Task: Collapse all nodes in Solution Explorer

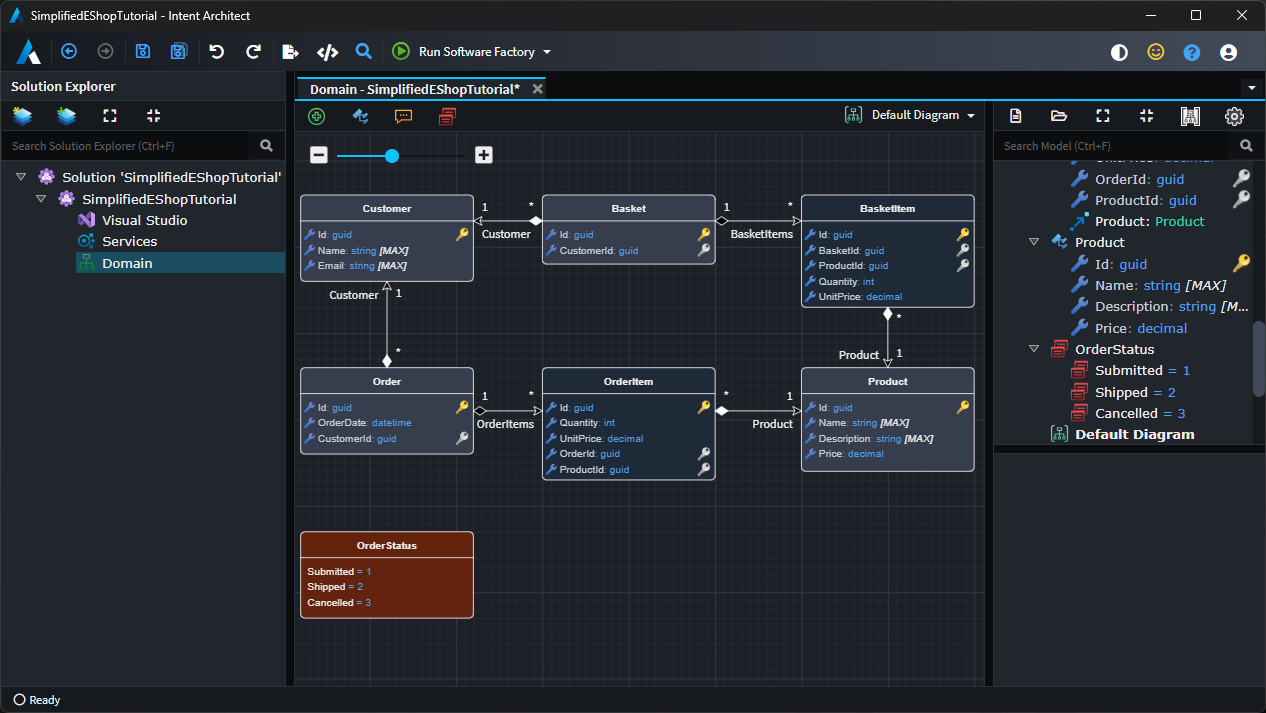Action: click(x=153, y=116)
